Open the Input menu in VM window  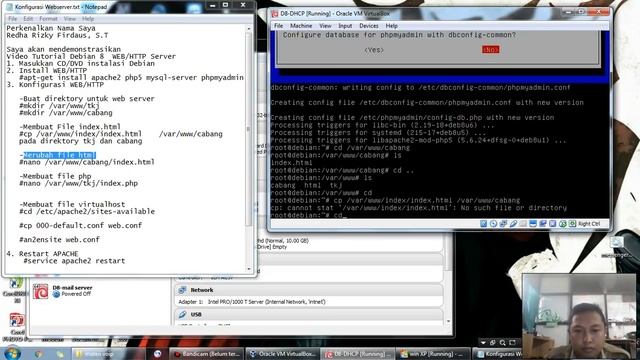(x=345, y=26)
